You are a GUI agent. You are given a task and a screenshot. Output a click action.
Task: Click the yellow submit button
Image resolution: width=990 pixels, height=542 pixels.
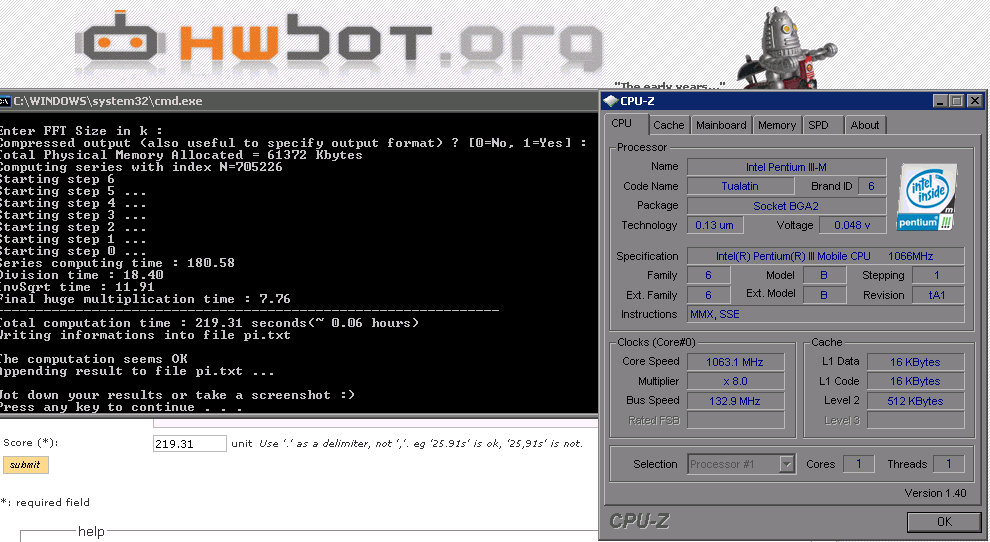pos(25,465)
